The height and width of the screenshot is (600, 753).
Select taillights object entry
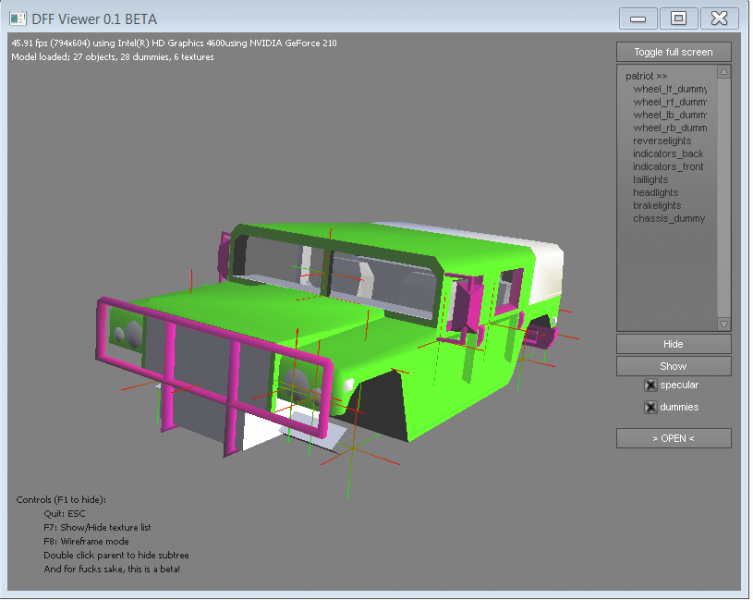point(650,180)
